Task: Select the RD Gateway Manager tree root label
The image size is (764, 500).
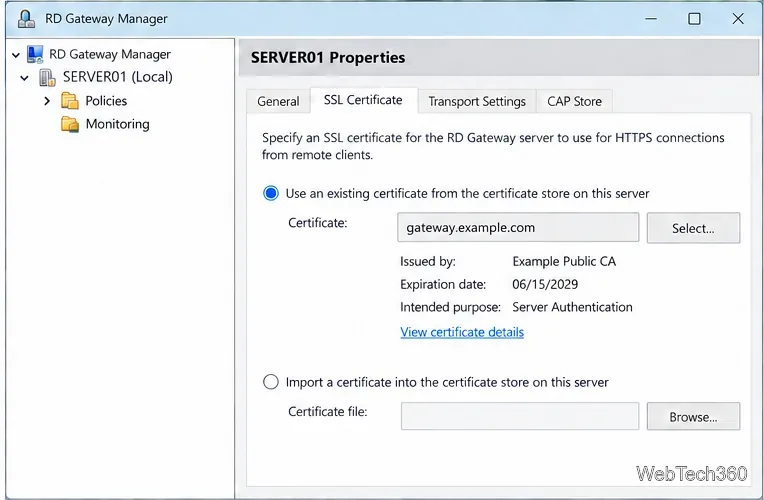Action: (x=110, y=54)
